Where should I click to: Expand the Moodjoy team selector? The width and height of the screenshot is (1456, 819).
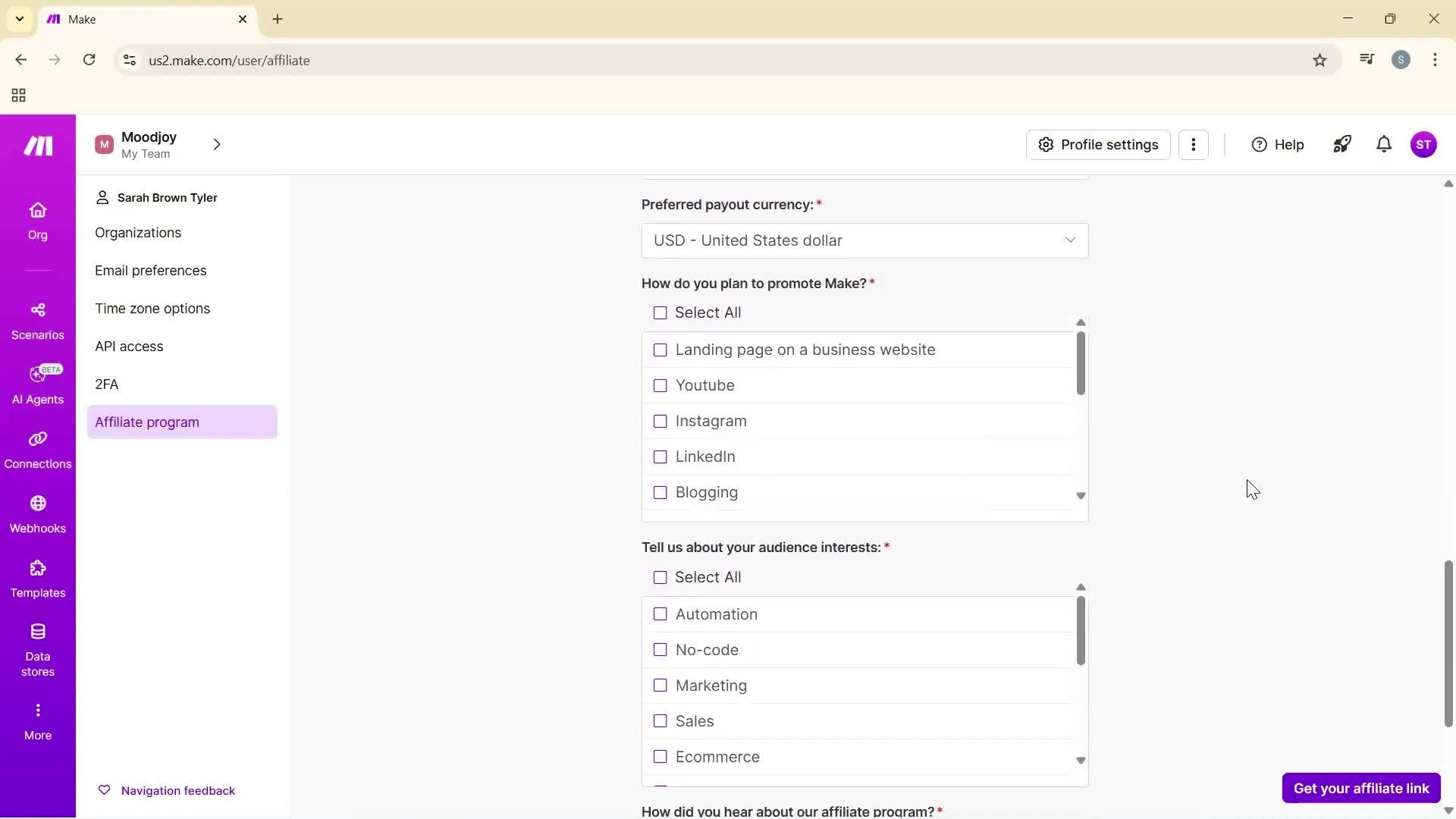[217, 144]
